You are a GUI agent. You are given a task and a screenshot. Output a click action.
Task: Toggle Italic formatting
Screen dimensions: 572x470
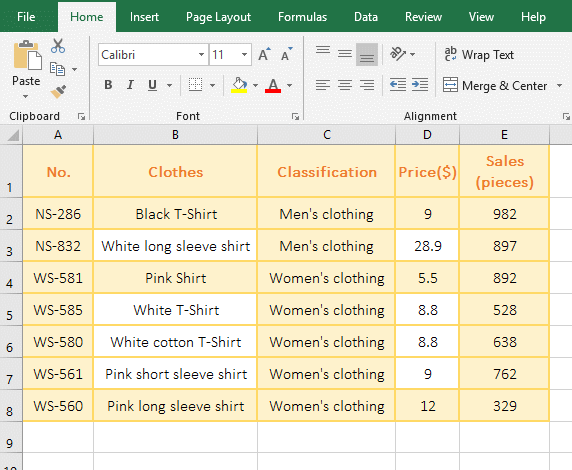pos(130,85)
